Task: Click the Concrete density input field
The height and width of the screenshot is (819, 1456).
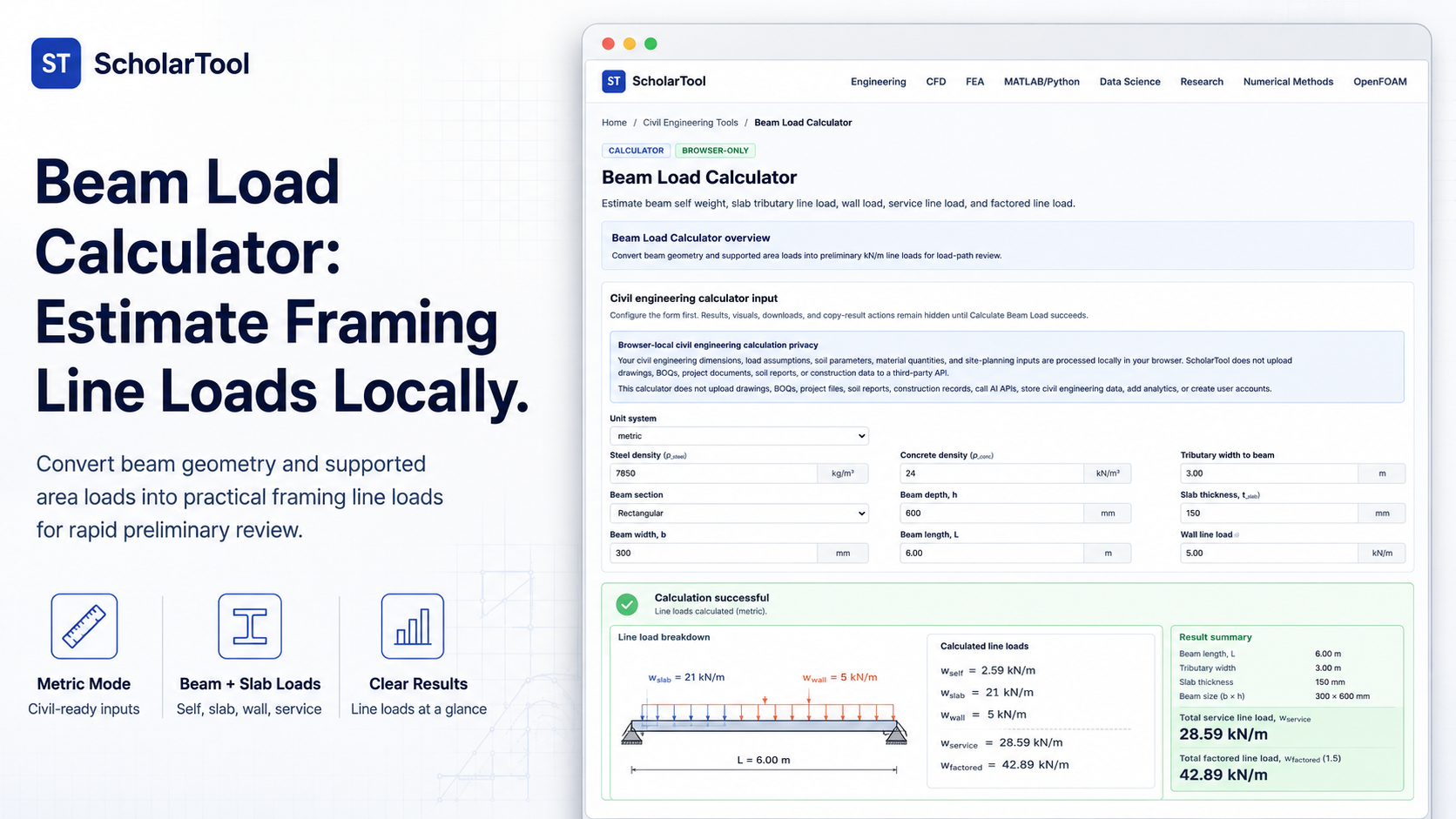Action: [991, 473]
